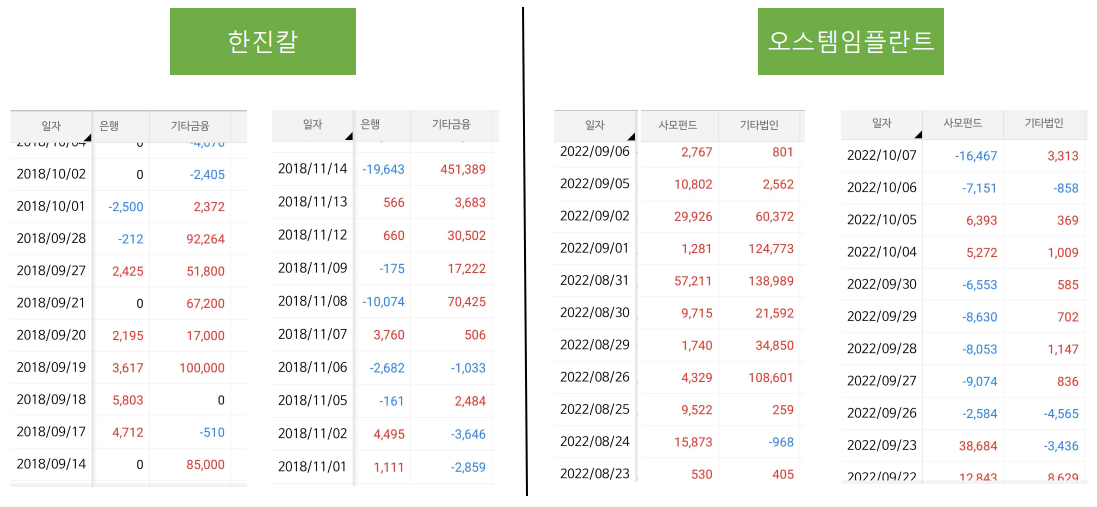This screenshot has width=1097, height=507.
Task: Click the 은행 value -19,643
Action: (x=383, y=169)
